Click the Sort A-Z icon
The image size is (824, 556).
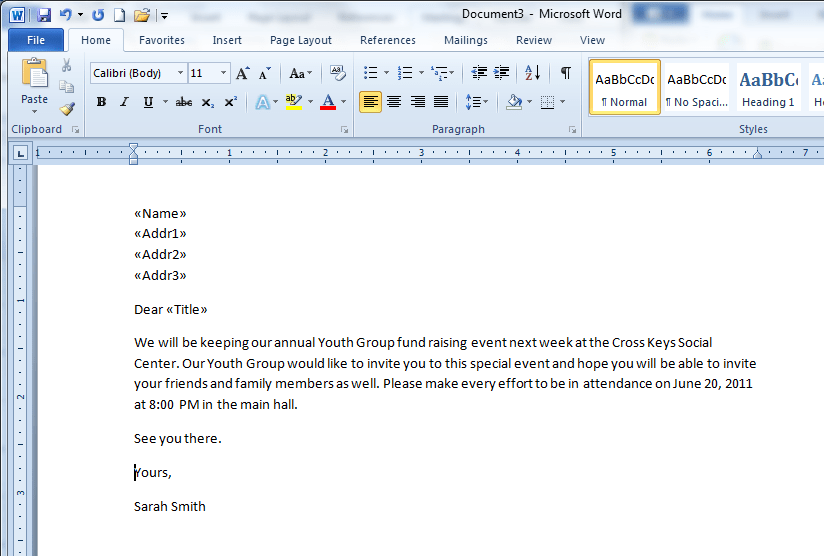(532, 73)
